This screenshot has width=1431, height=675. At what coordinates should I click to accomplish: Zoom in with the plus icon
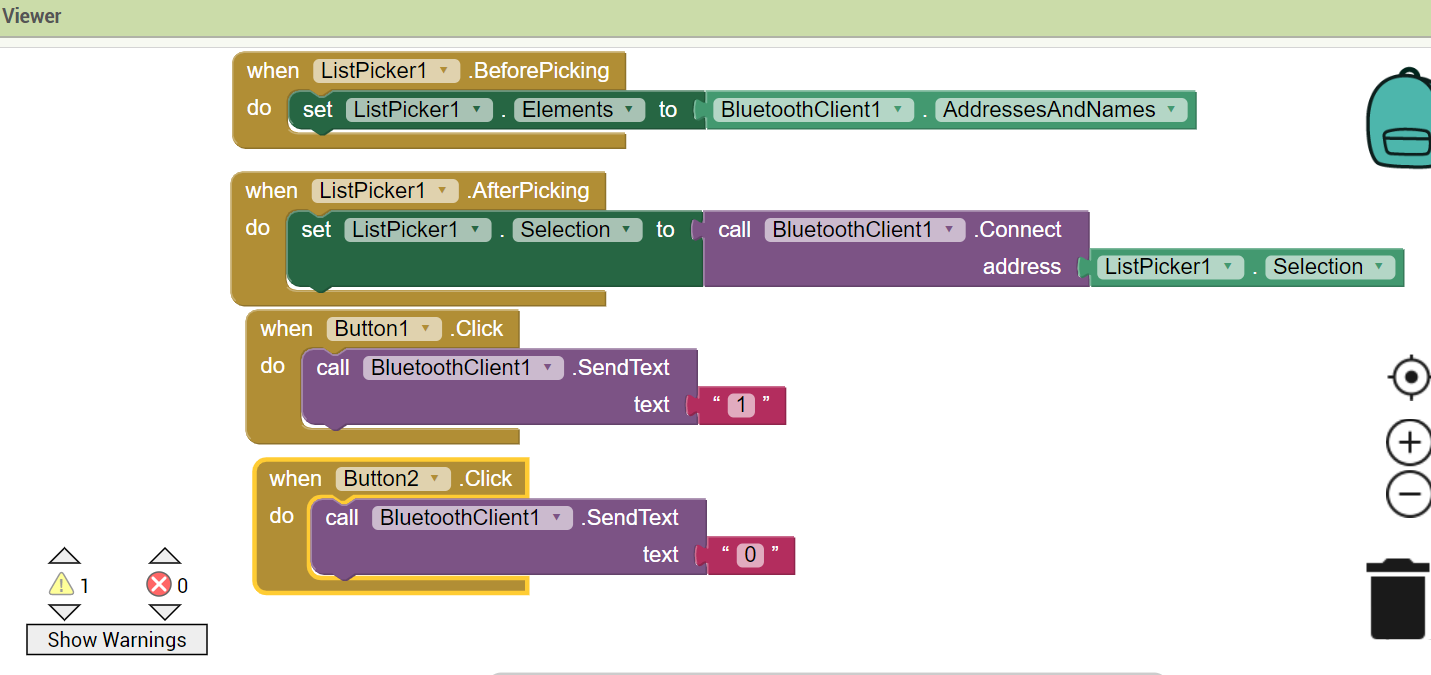1410,442
